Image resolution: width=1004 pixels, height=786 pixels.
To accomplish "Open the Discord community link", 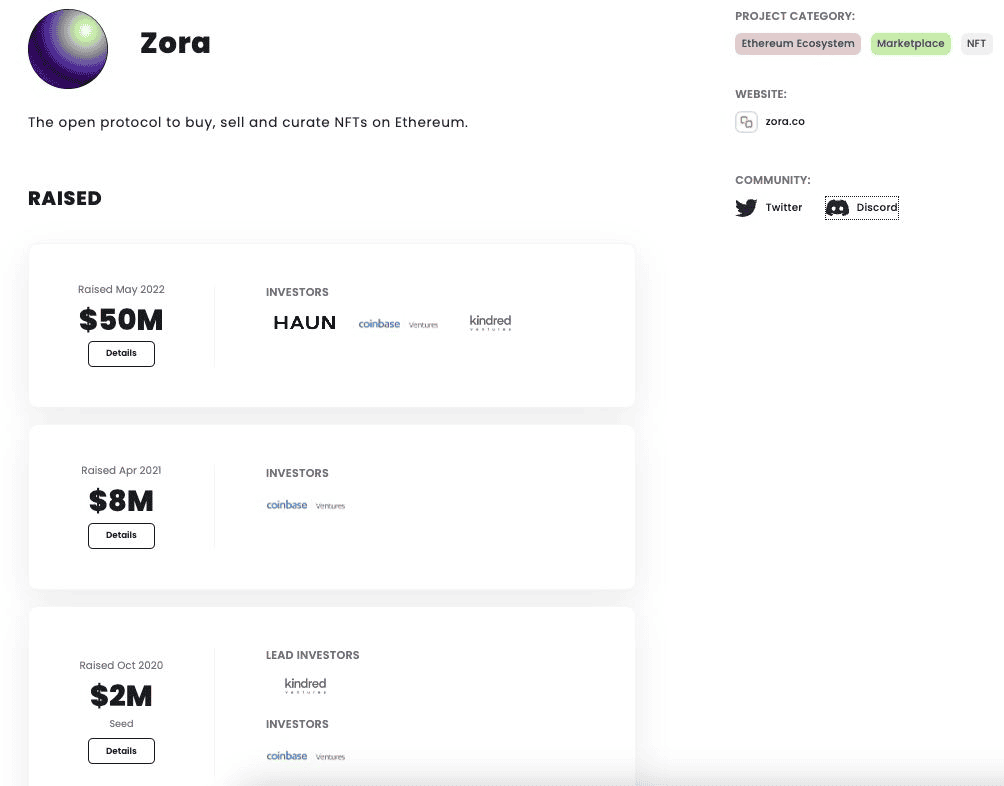I will pyautogui.click(x=877, y=208).
